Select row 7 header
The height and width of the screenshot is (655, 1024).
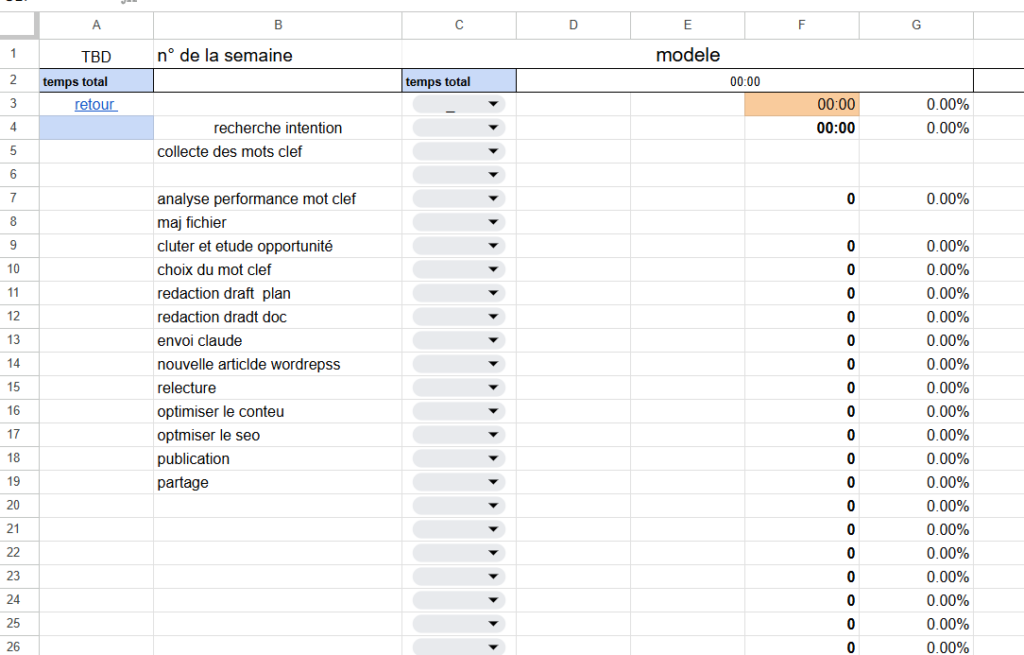pos(13,199)
